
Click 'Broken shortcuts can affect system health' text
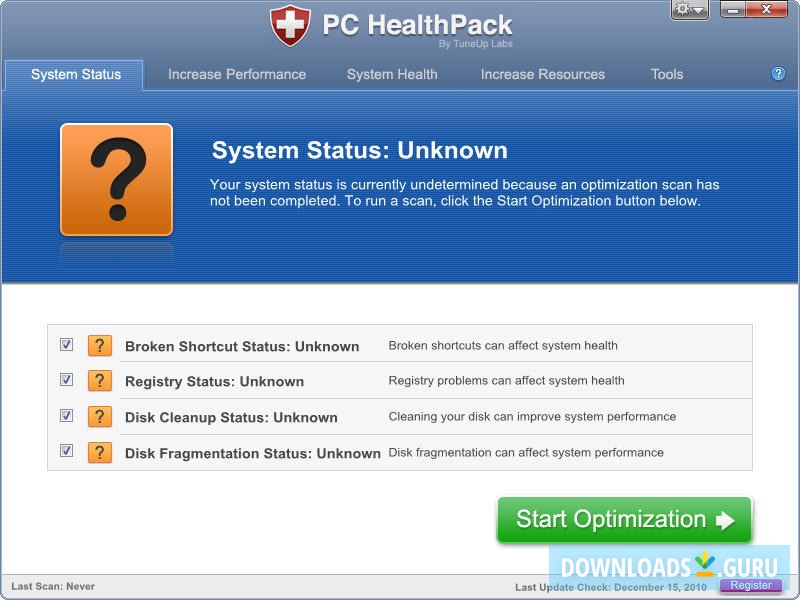tap(503, 345)
